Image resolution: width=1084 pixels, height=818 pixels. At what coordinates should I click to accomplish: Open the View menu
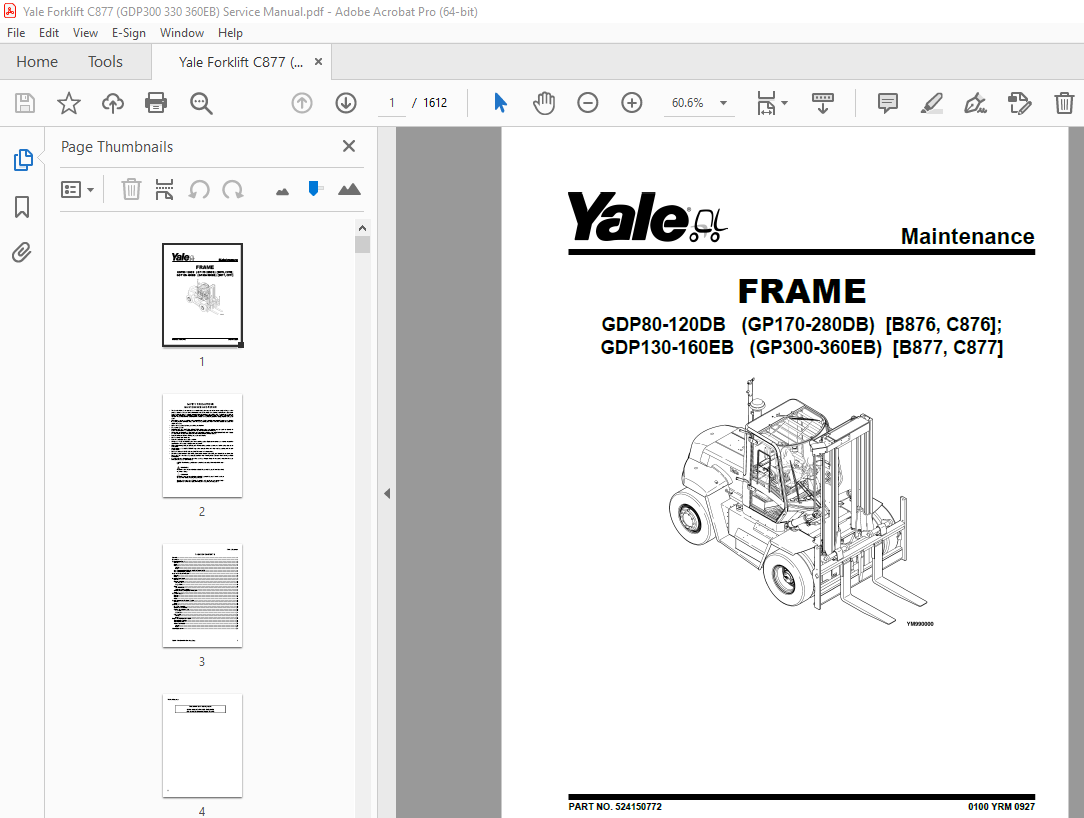coord(85,32)
